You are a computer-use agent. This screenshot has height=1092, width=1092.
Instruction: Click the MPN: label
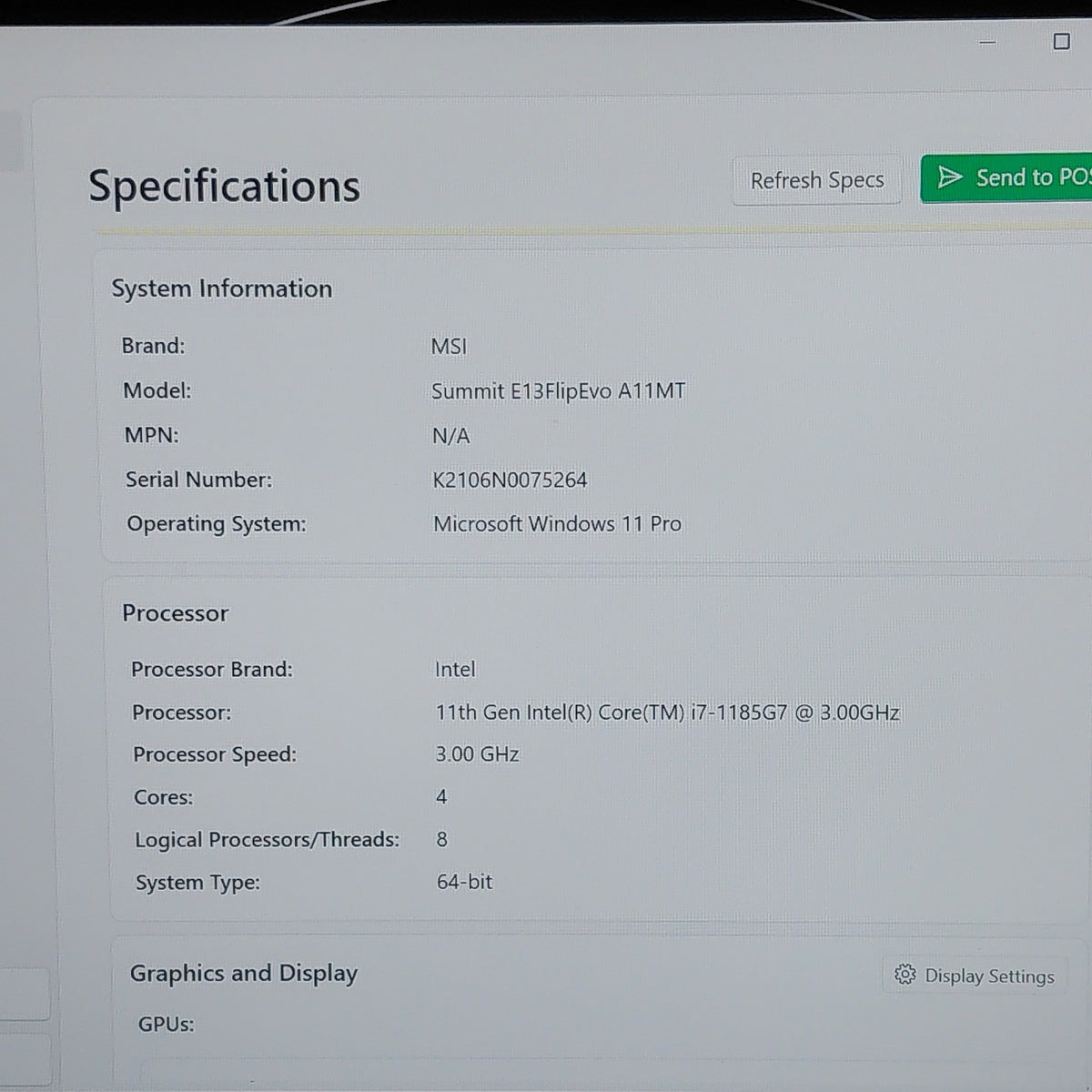pyautogui.click(x=151, y=435)
